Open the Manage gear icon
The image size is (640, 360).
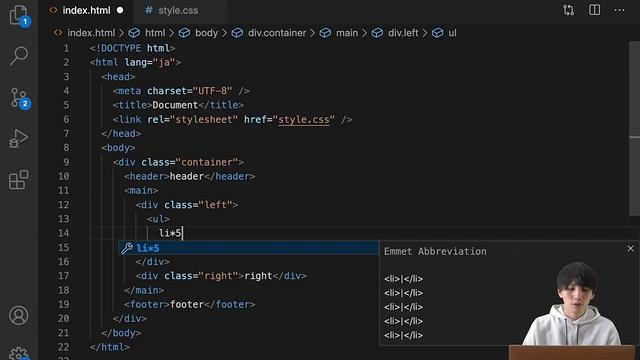click(x=19, y=353)
